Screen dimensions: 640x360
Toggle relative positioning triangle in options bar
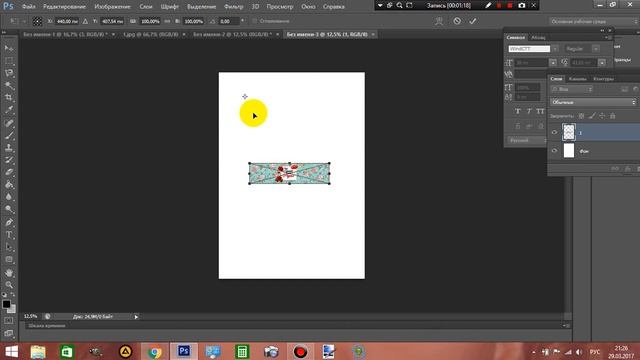(x=85, y=21)
